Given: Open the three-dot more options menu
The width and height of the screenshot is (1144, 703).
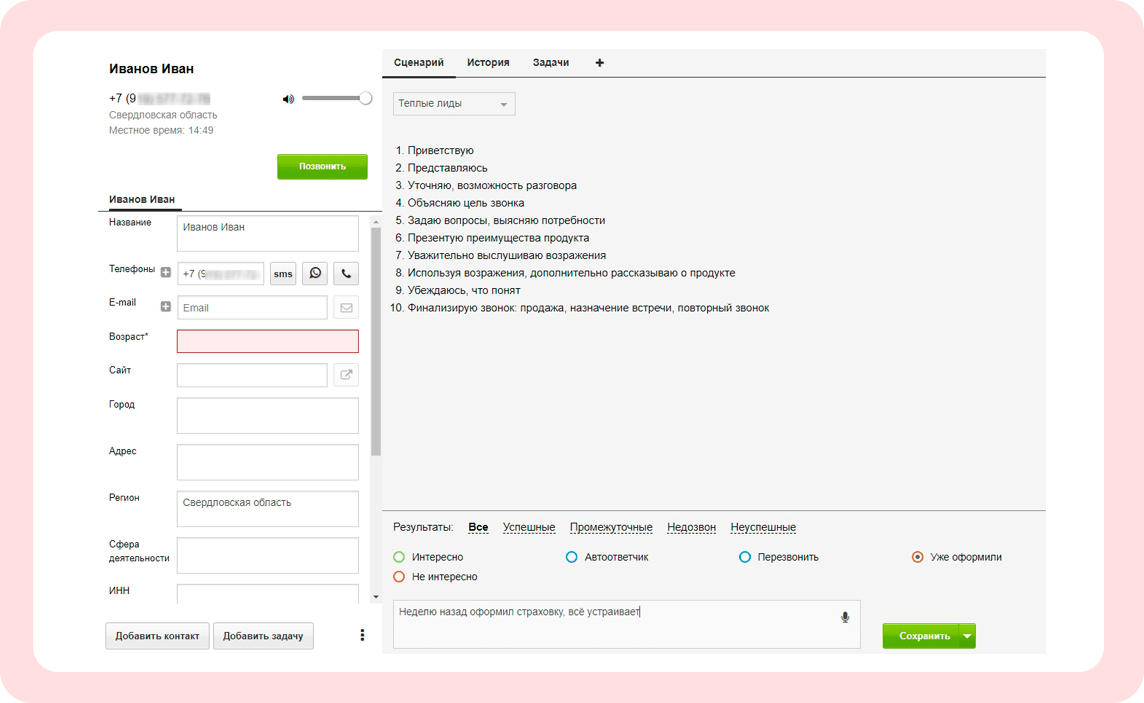Looking at the screenshot, I should click(362, 635).
